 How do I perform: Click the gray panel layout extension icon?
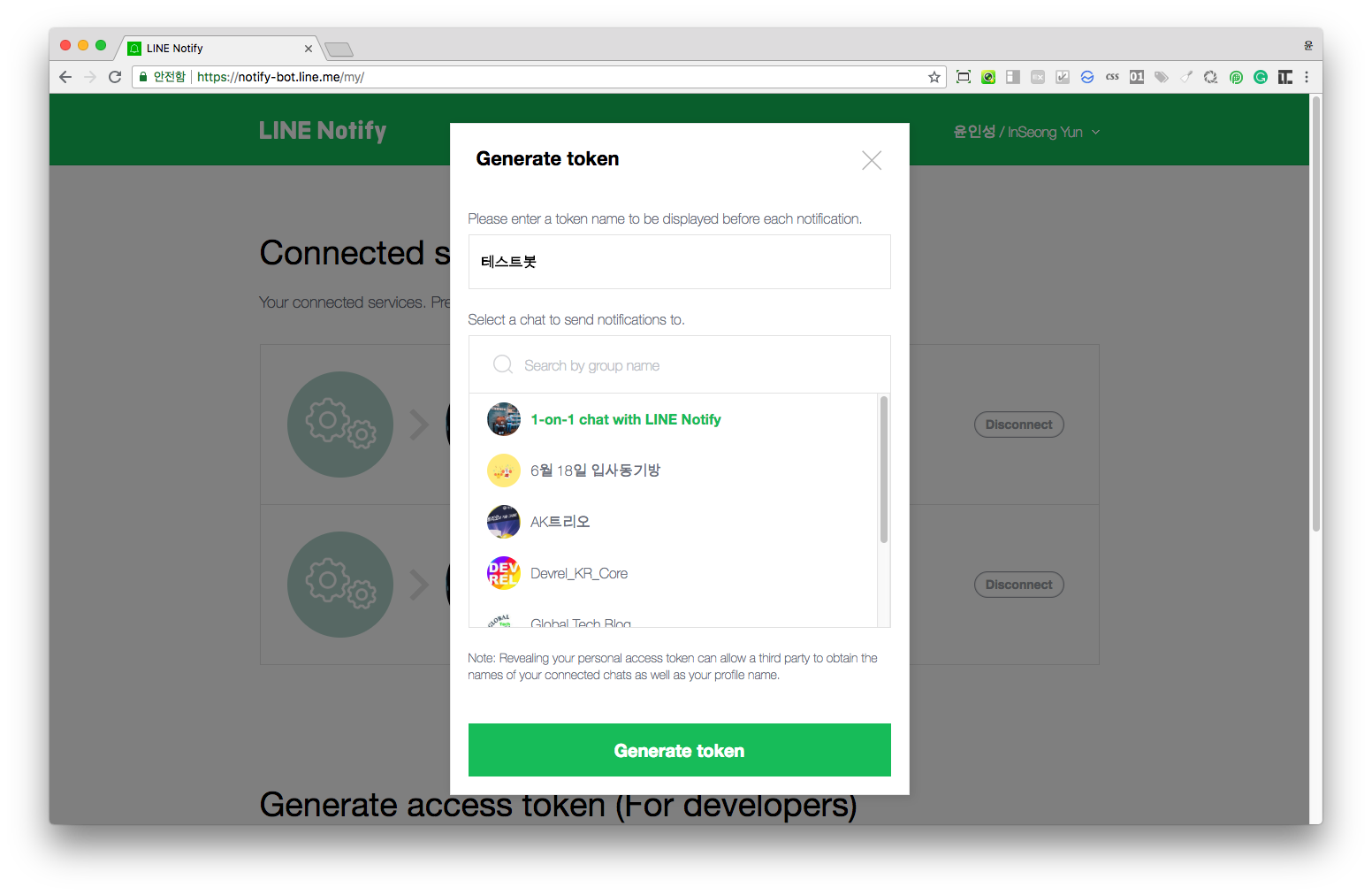coord(1013,77)
